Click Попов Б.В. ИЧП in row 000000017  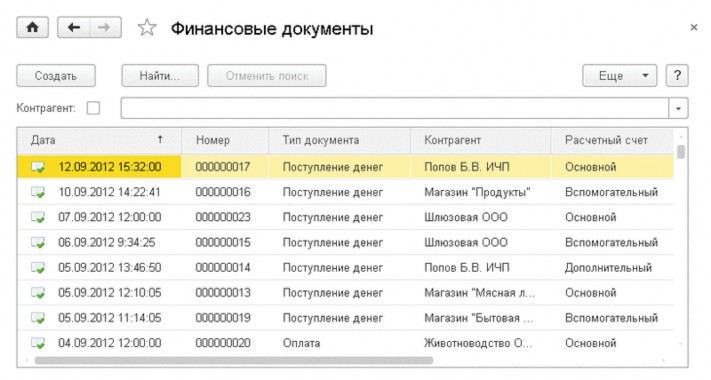pyautogui.click(x=467, y=167)
